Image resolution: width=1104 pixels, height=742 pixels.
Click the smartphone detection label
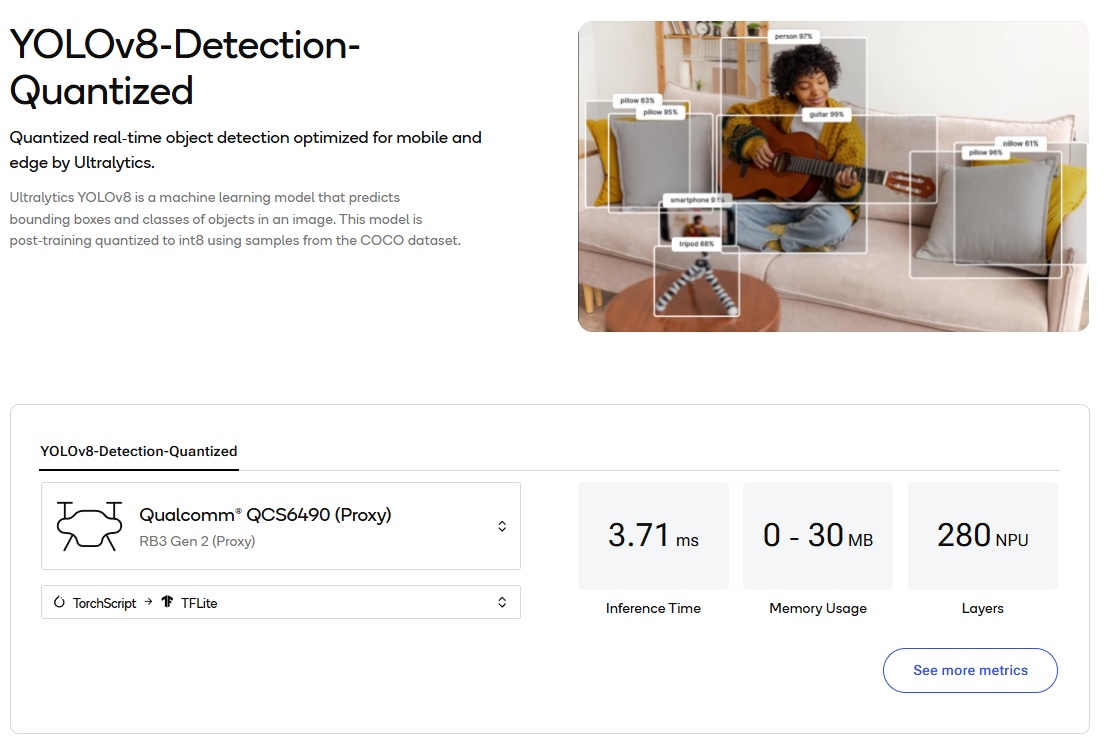(x=694, y=200)
